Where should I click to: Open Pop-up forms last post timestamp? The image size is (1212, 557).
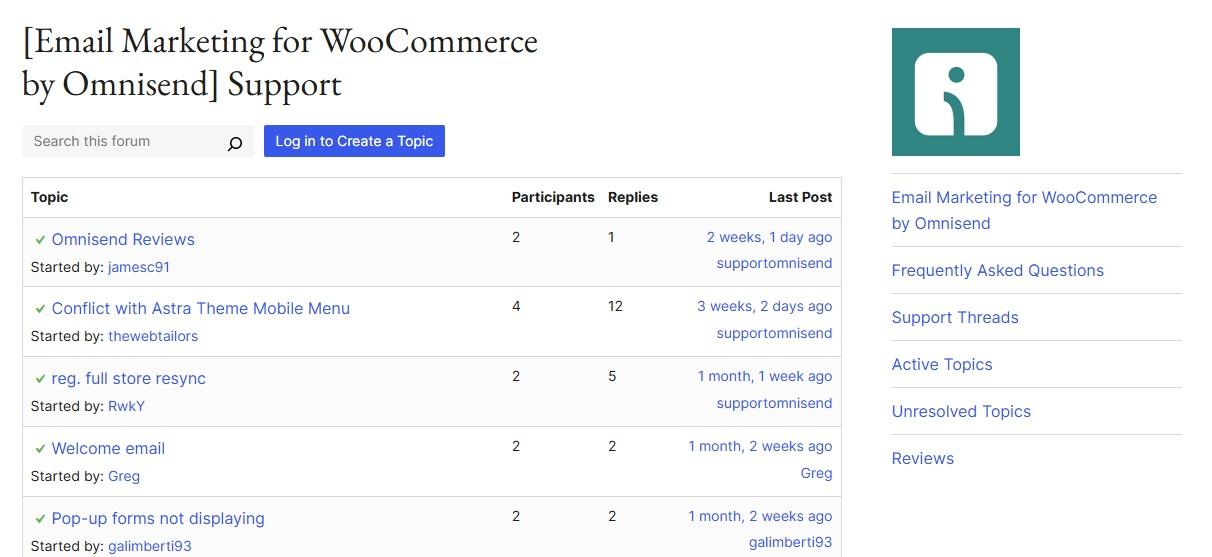760,516
